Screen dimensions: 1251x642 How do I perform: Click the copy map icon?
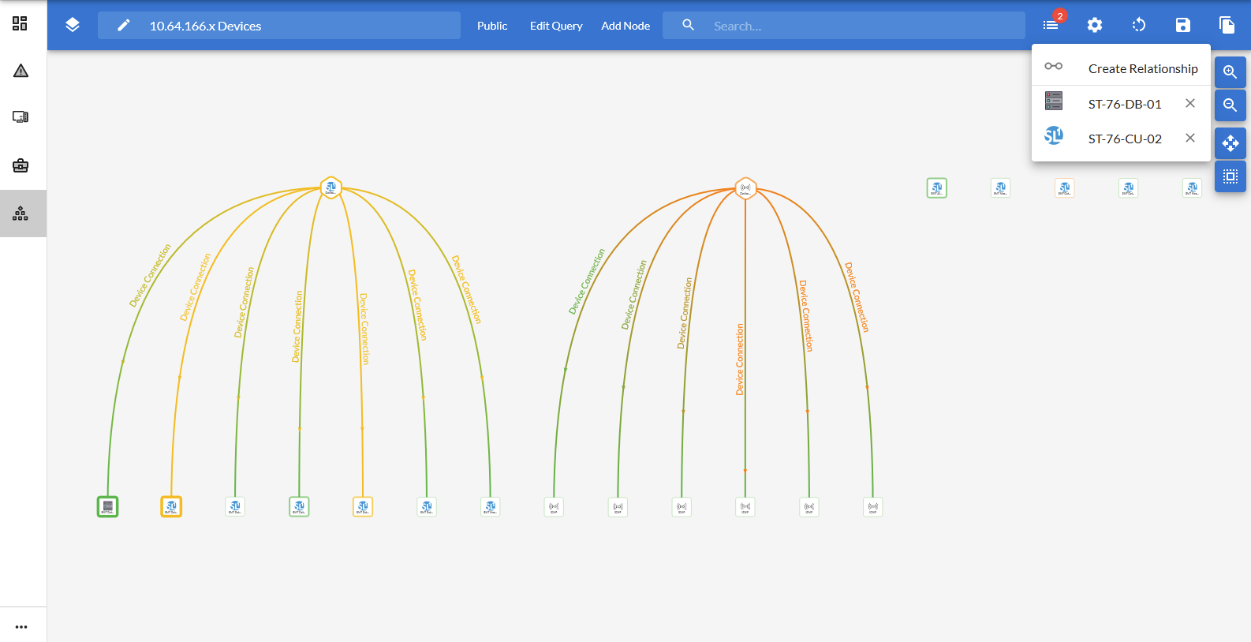(x=1227, y=25)
